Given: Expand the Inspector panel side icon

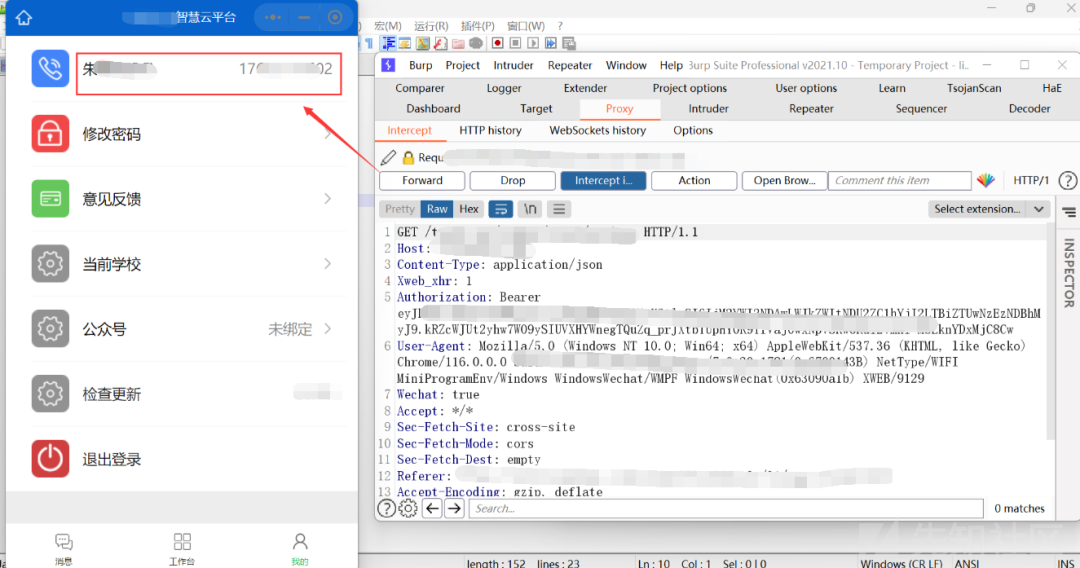Looking at the screenshot, I should click(1069, 212).
